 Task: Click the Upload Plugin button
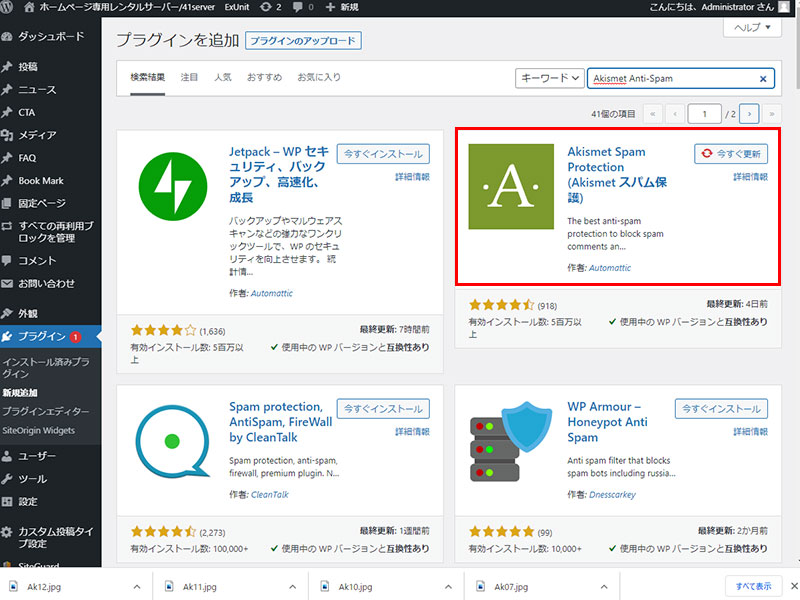(302, 41)
